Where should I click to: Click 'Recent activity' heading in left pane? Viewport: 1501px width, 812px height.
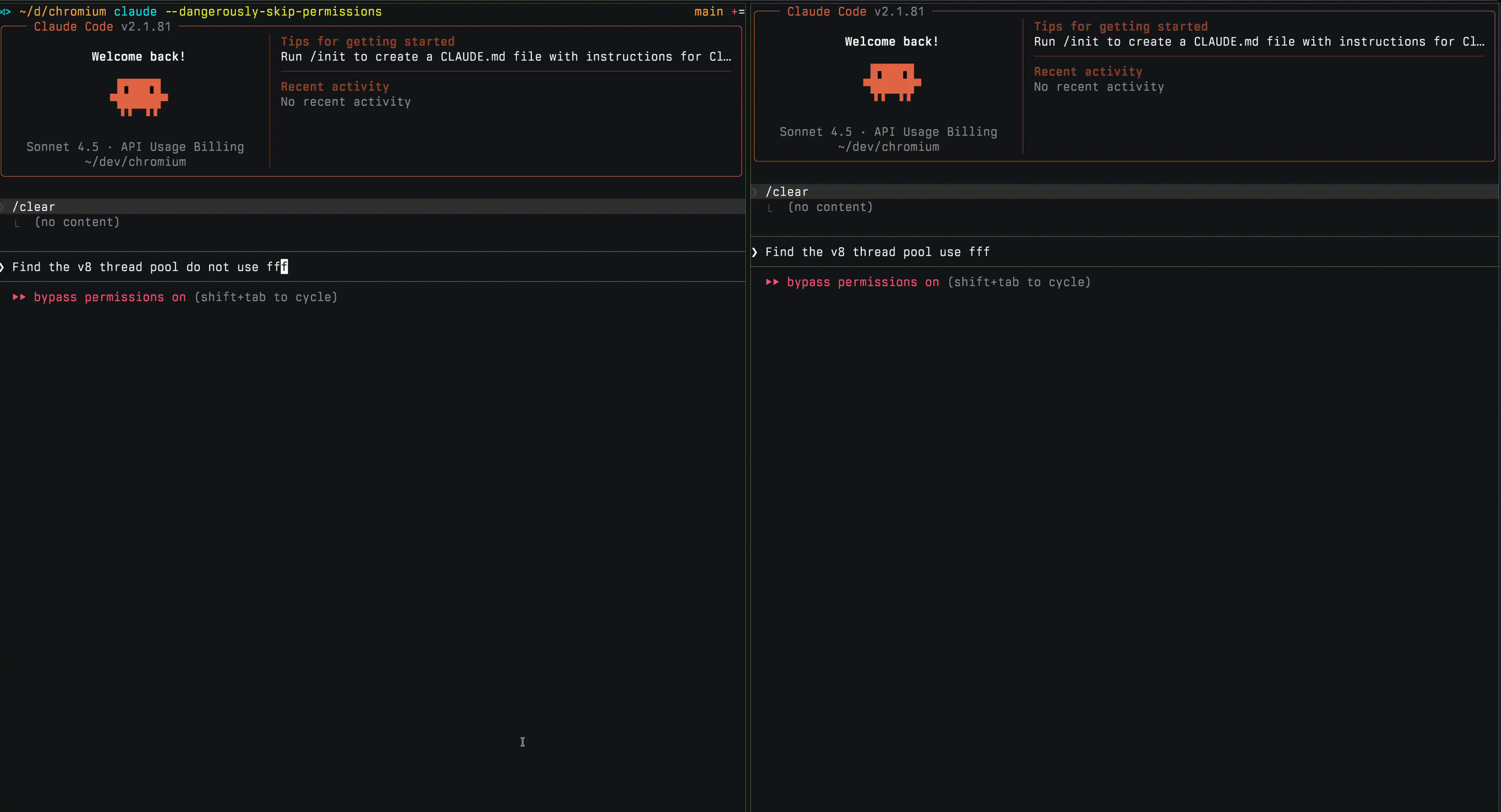coord(335,87)
